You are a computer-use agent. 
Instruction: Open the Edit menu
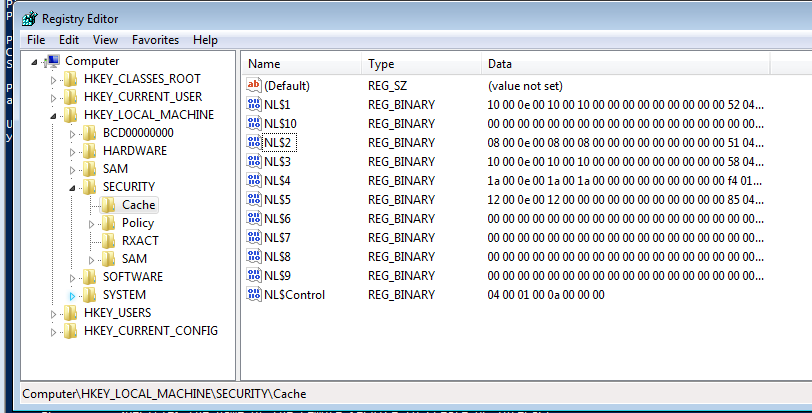[69, 40]
